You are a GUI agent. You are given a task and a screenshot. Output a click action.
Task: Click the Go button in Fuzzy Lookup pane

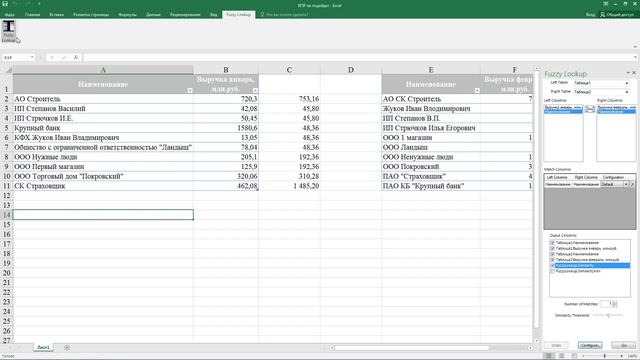tap(623, 346)
